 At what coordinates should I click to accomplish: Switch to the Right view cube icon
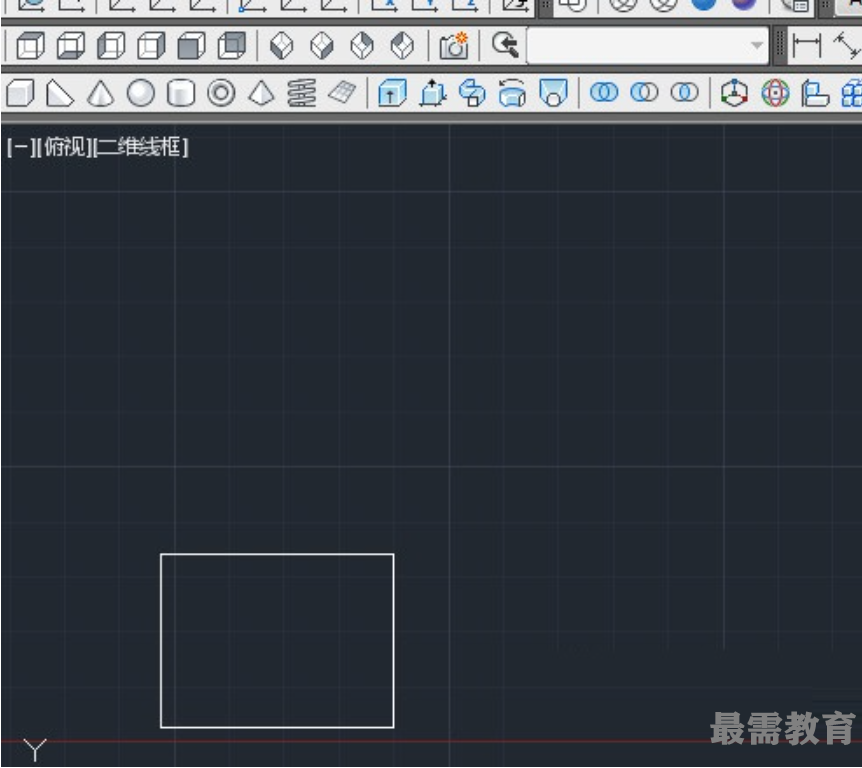151,46
